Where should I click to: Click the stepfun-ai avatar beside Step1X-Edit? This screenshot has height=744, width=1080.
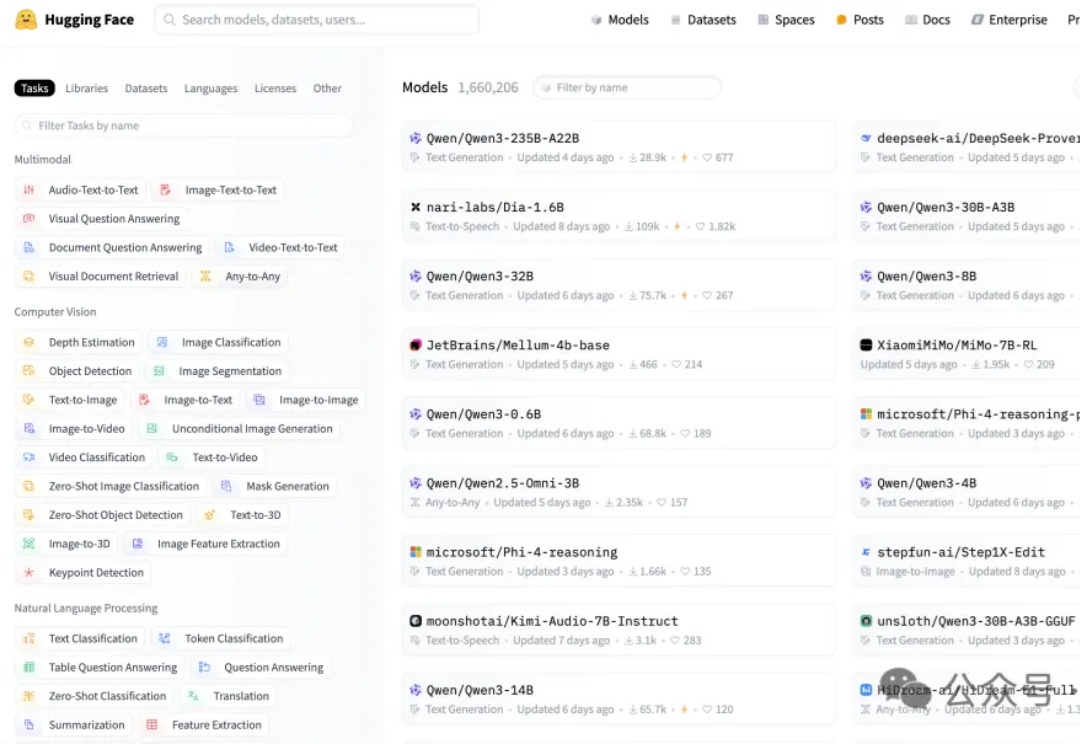(866, 552)
